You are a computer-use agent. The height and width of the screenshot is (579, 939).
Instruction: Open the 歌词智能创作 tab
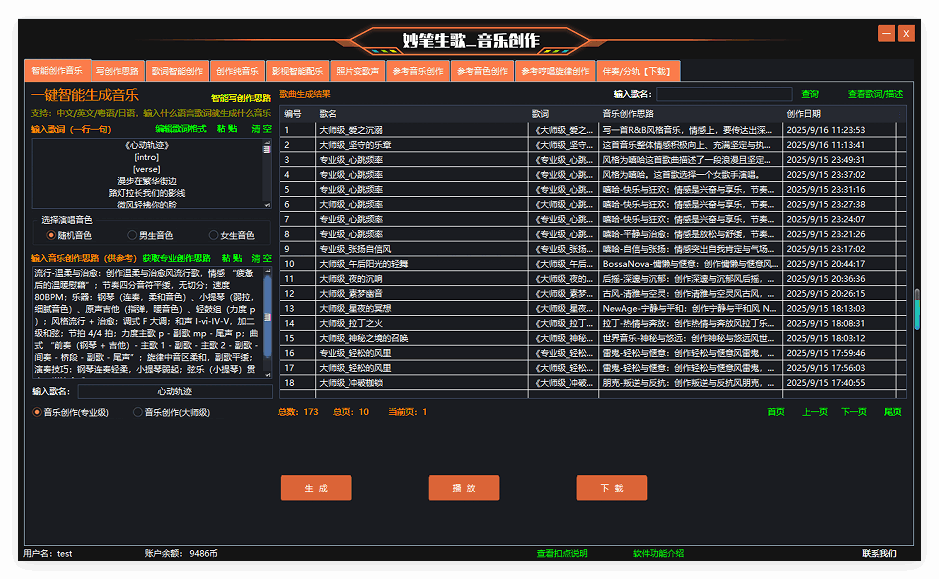[177, 72]
